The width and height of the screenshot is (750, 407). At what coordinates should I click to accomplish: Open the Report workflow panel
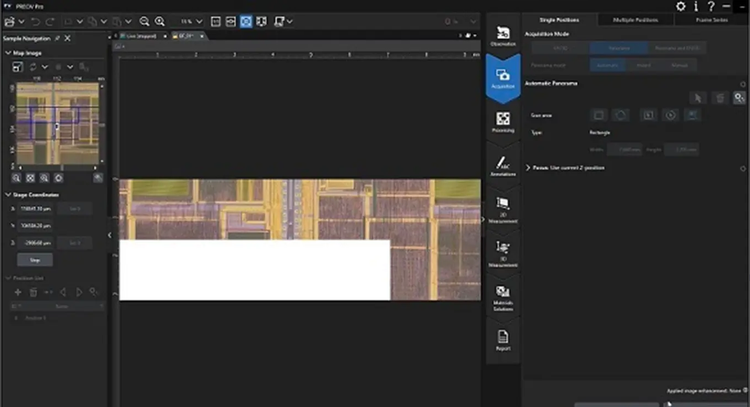[x=502, y=340]
